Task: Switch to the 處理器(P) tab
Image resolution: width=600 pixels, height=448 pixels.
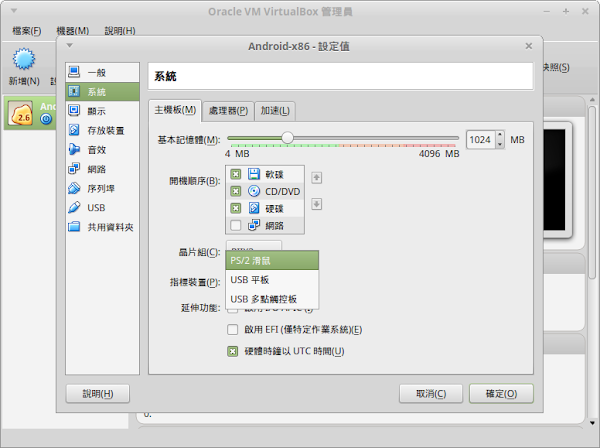Action: pos(228,111)
